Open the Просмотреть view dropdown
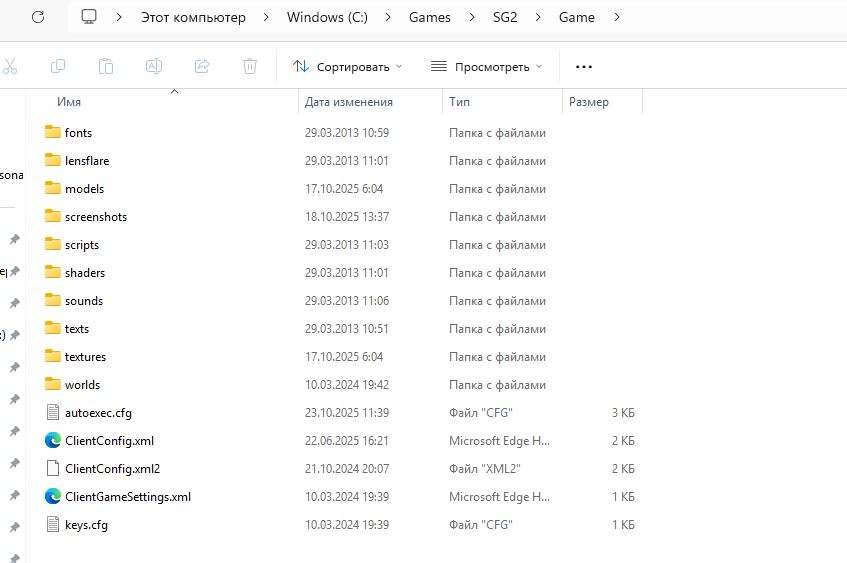847x563 pixels. point(486,66)
